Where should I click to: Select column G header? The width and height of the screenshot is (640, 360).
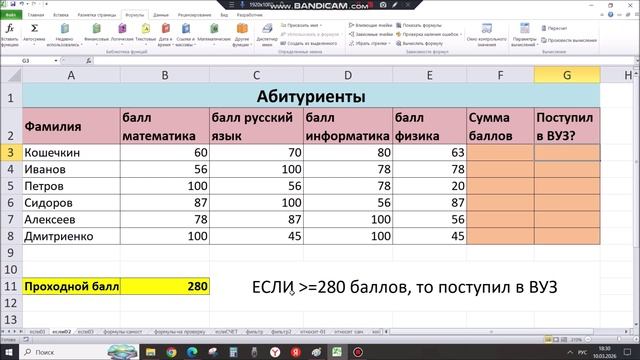pos(567,76)
